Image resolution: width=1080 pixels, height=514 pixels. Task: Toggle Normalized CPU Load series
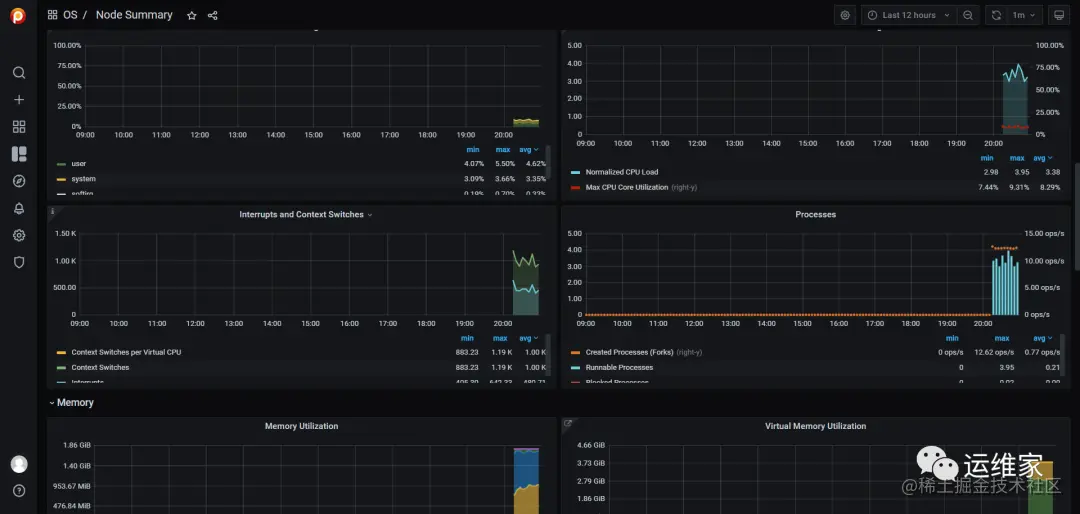pyautogui.click(x=621, y=172)
